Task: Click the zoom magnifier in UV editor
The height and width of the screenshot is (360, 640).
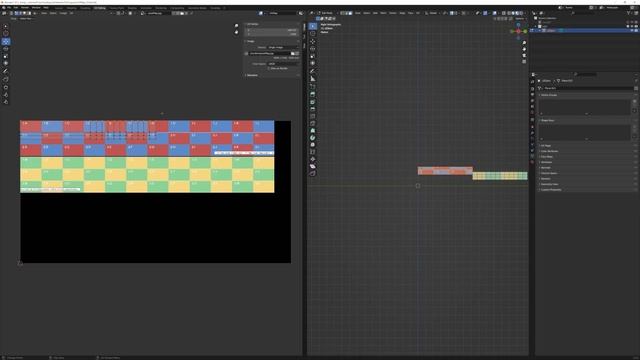Action: click(x=236, y=26)
